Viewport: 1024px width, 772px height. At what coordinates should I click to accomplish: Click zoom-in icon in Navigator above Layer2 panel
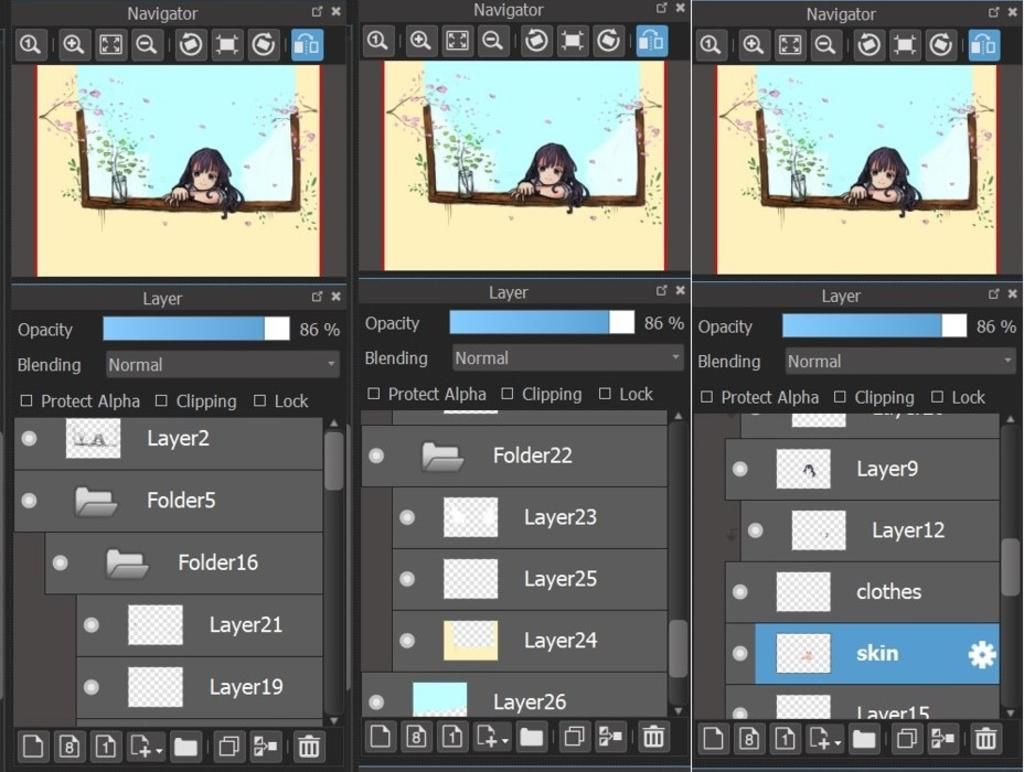[x=74, y=44]
